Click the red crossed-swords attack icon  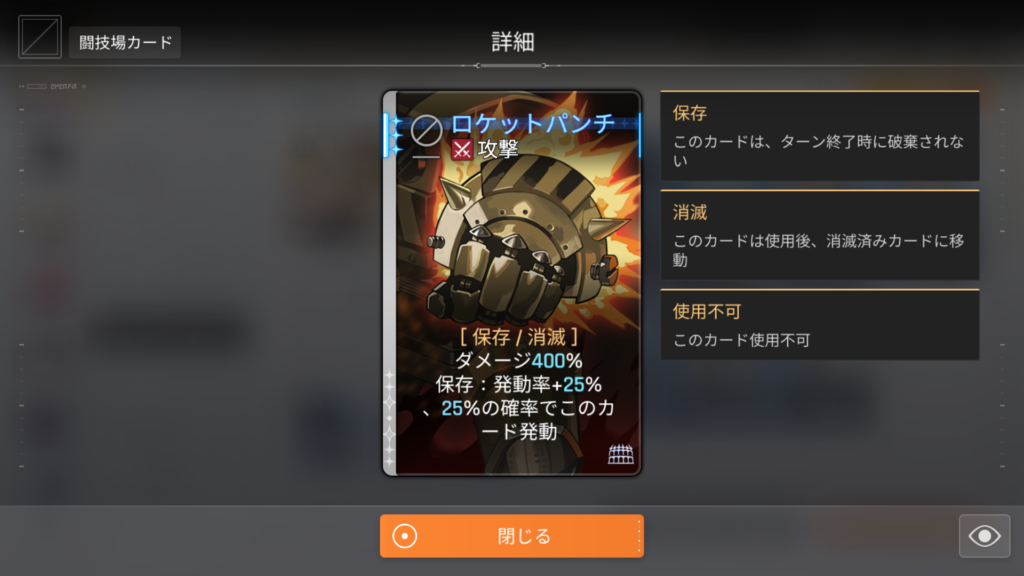click(462, 150)
